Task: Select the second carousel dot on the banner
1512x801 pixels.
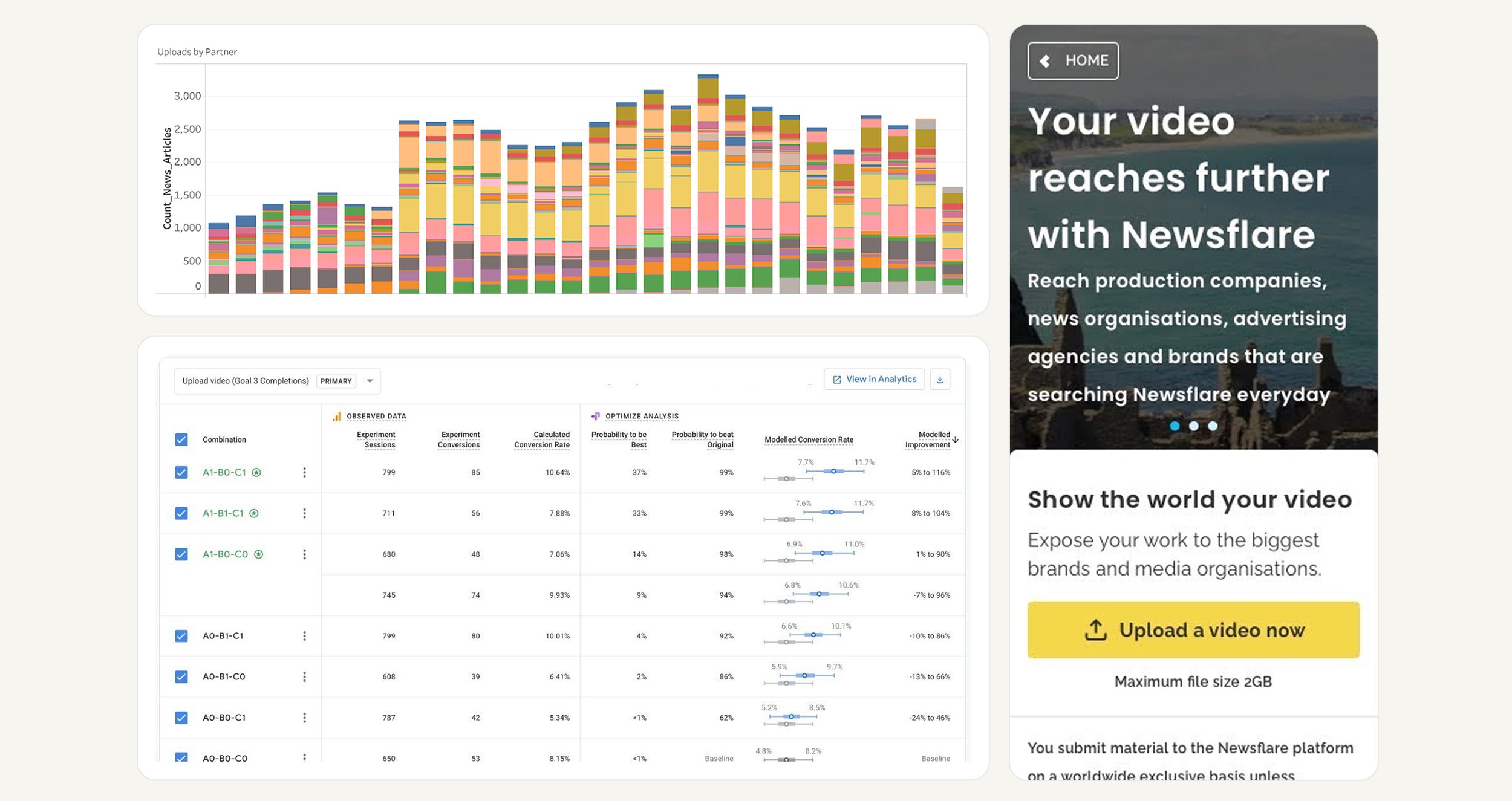Action: [1193, 426]
